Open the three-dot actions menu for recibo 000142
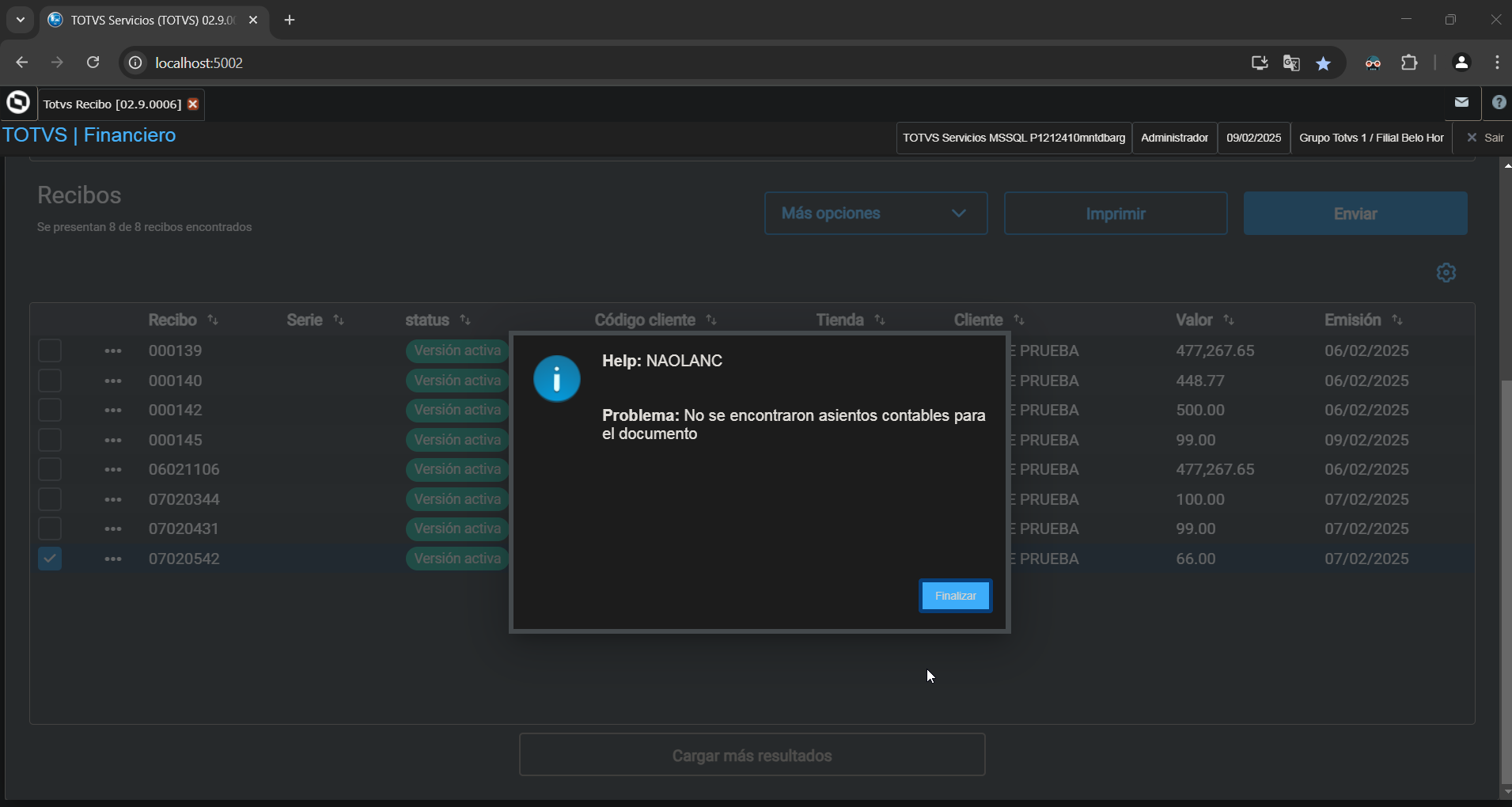The image size is (1512, 807). point(113,410)
